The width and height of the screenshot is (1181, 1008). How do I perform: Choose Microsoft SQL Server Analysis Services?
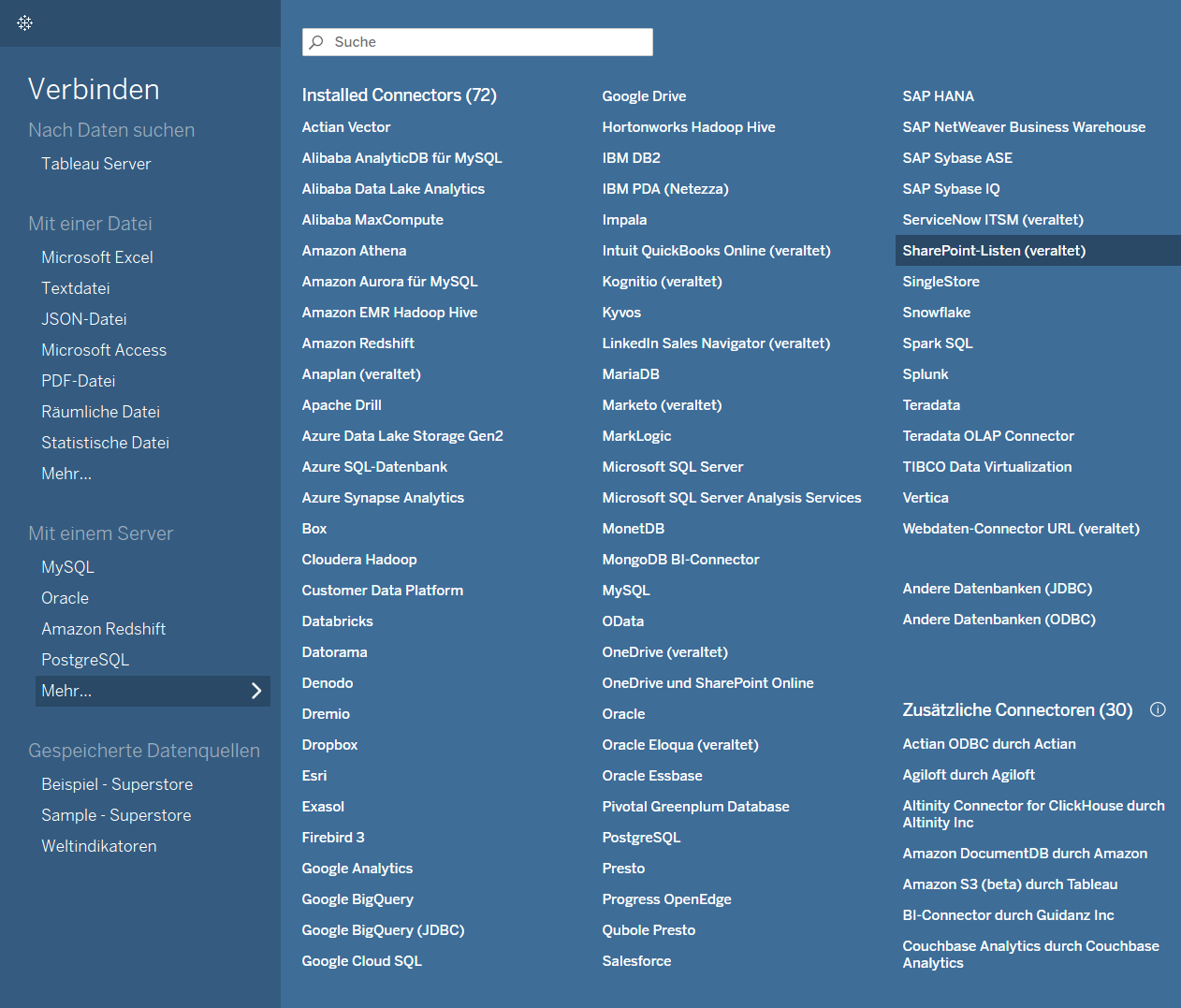tap(732, 498)
